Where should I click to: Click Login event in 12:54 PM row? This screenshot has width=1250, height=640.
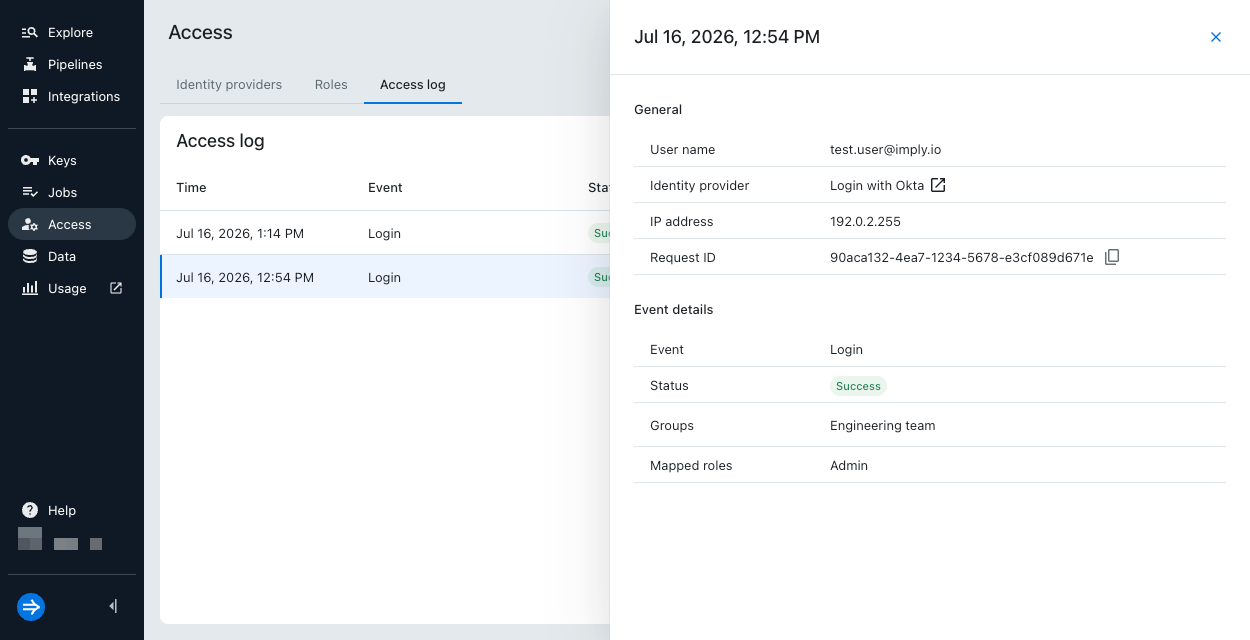(384, 277)
